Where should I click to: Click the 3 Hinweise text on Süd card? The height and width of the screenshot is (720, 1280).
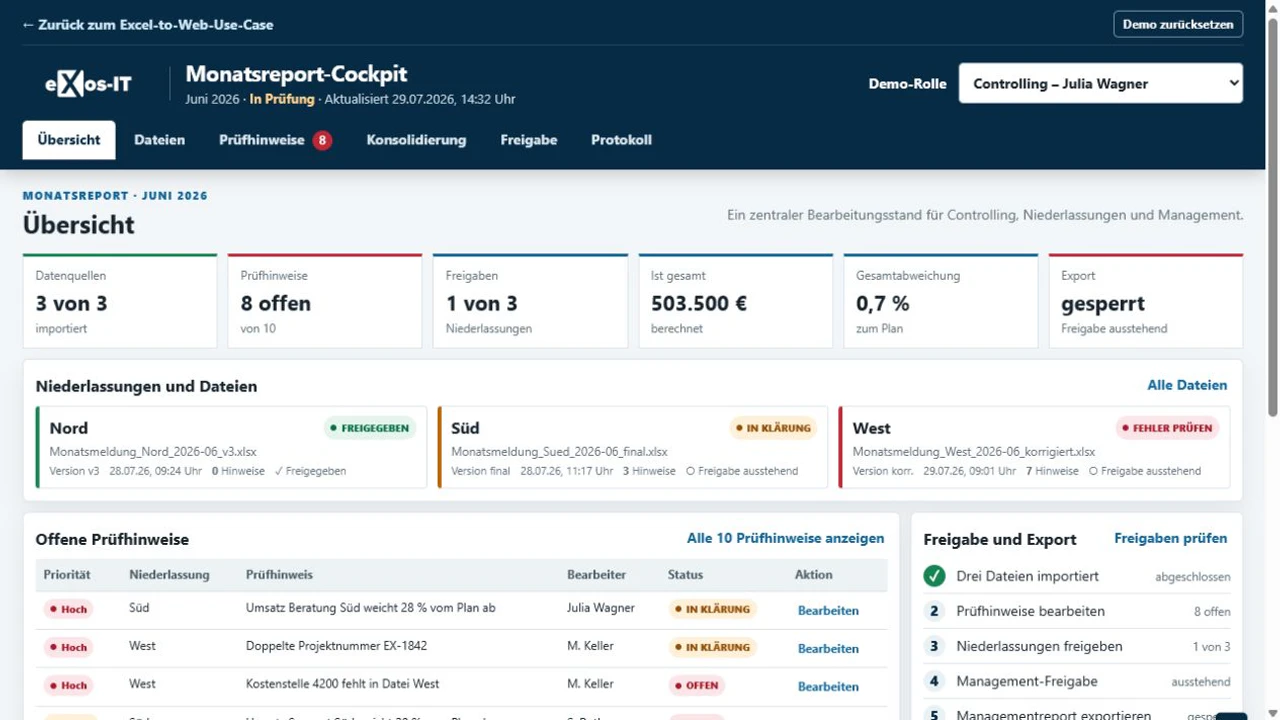click(x=649, y=471)
